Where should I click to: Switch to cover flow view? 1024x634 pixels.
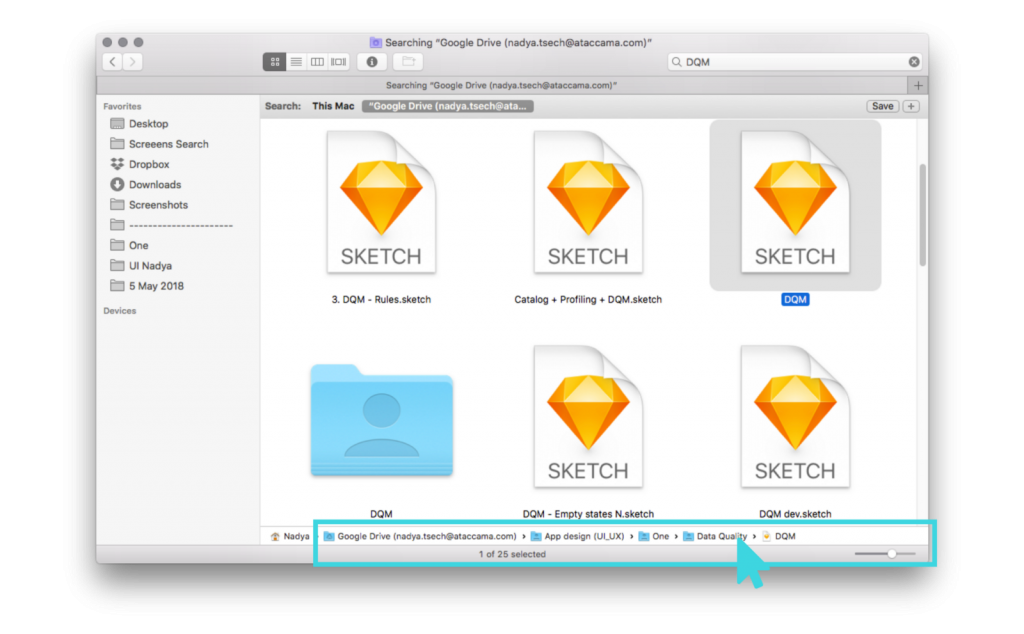(x=338, y=62)
